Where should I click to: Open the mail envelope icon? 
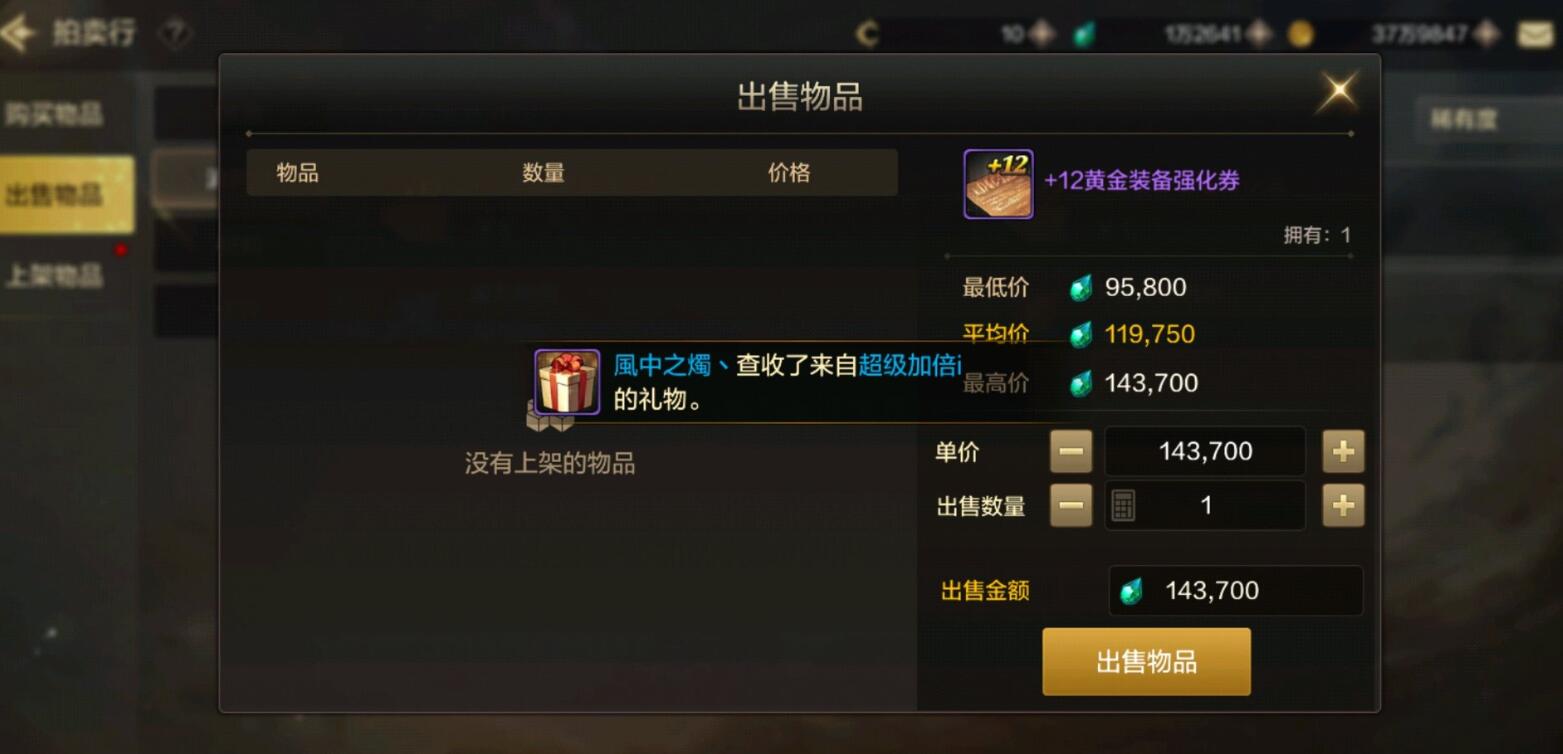pyautogui.click(x=1536, y=35)
